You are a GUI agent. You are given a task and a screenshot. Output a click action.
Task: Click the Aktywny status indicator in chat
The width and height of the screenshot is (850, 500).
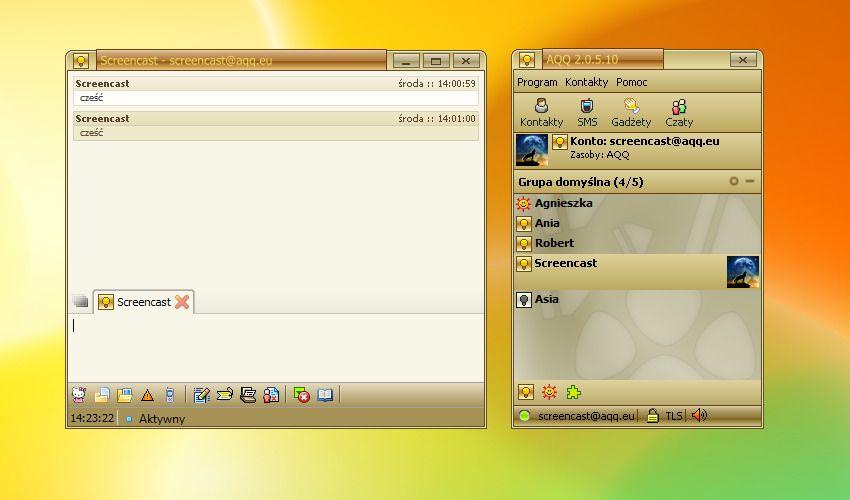click(156, 419)
